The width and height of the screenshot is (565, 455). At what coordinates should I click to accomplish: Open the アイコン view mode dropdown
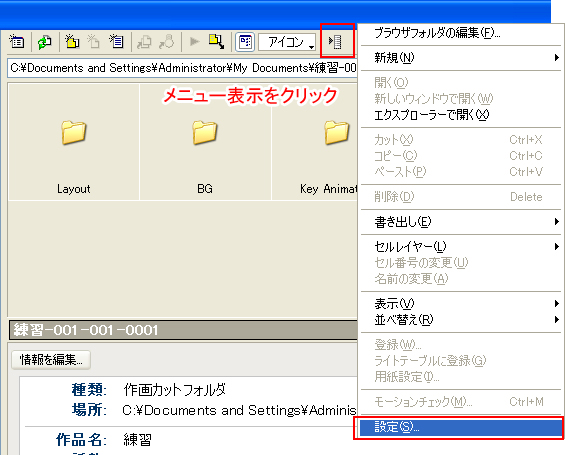tap(287, 42)
